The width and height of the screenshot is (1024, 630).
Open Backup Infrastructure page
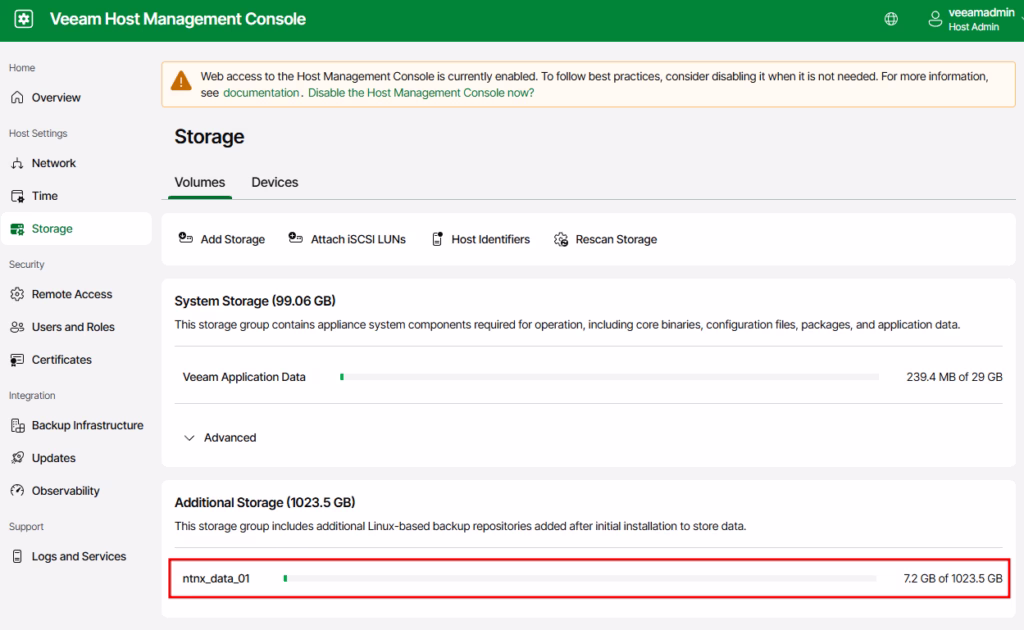pyautogui.click(x=76, y=426)
